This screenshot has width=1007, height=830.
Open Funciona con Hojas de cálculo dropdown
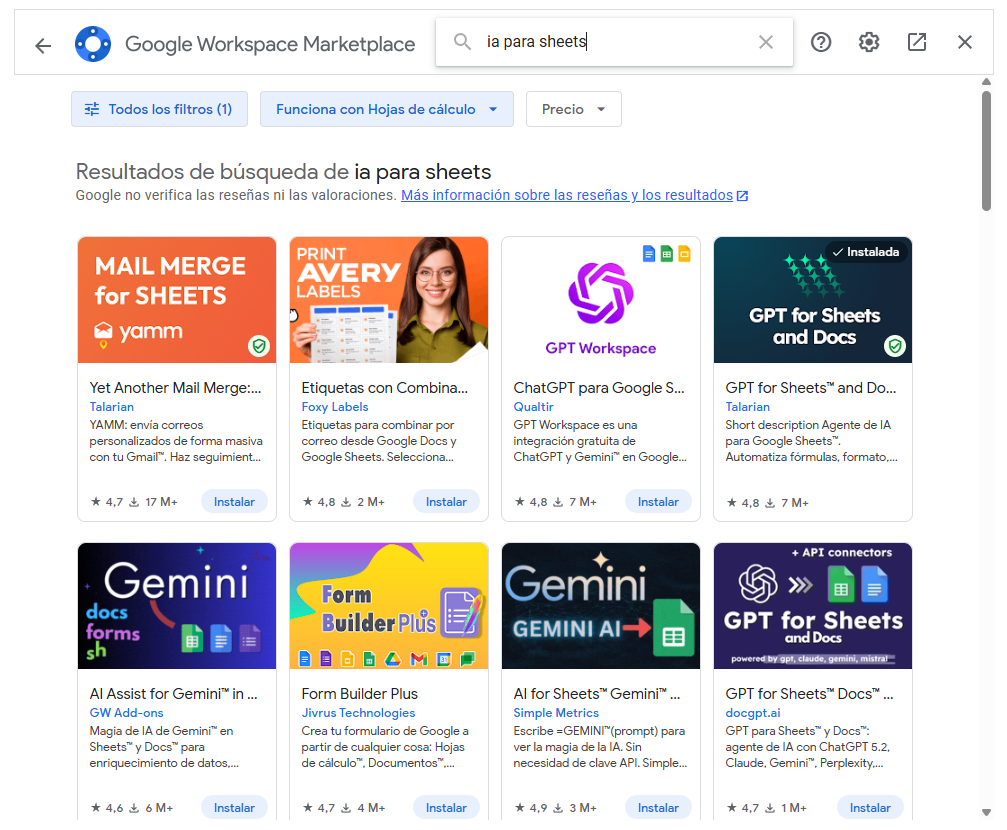pyautogui.click(x=387, y=109)
